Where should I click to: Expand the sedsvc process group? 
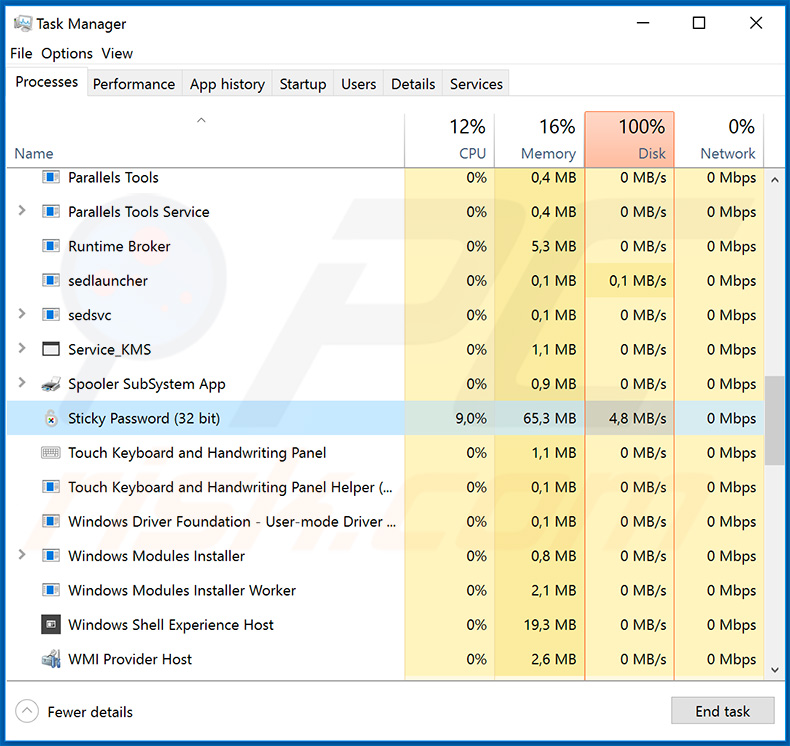click(22, 315)
